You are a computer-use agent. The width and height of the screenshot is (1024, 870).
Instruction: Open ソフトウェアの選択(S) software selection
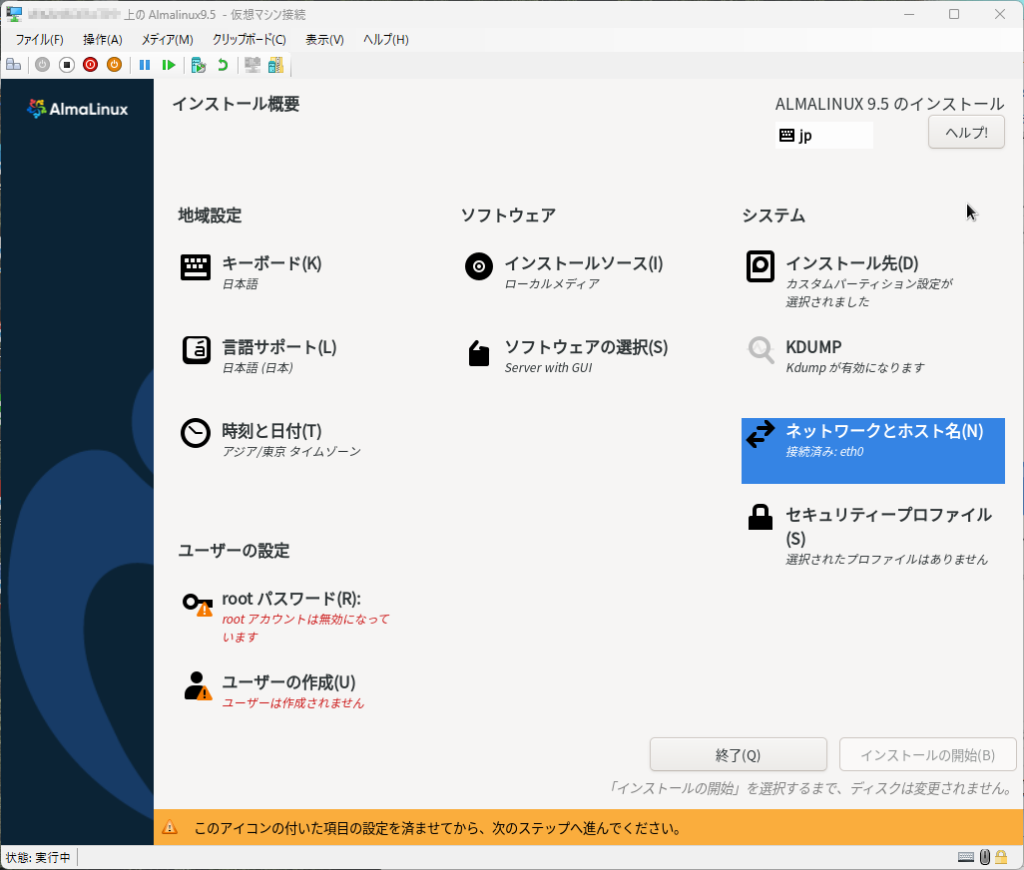(x=585, y=347)
